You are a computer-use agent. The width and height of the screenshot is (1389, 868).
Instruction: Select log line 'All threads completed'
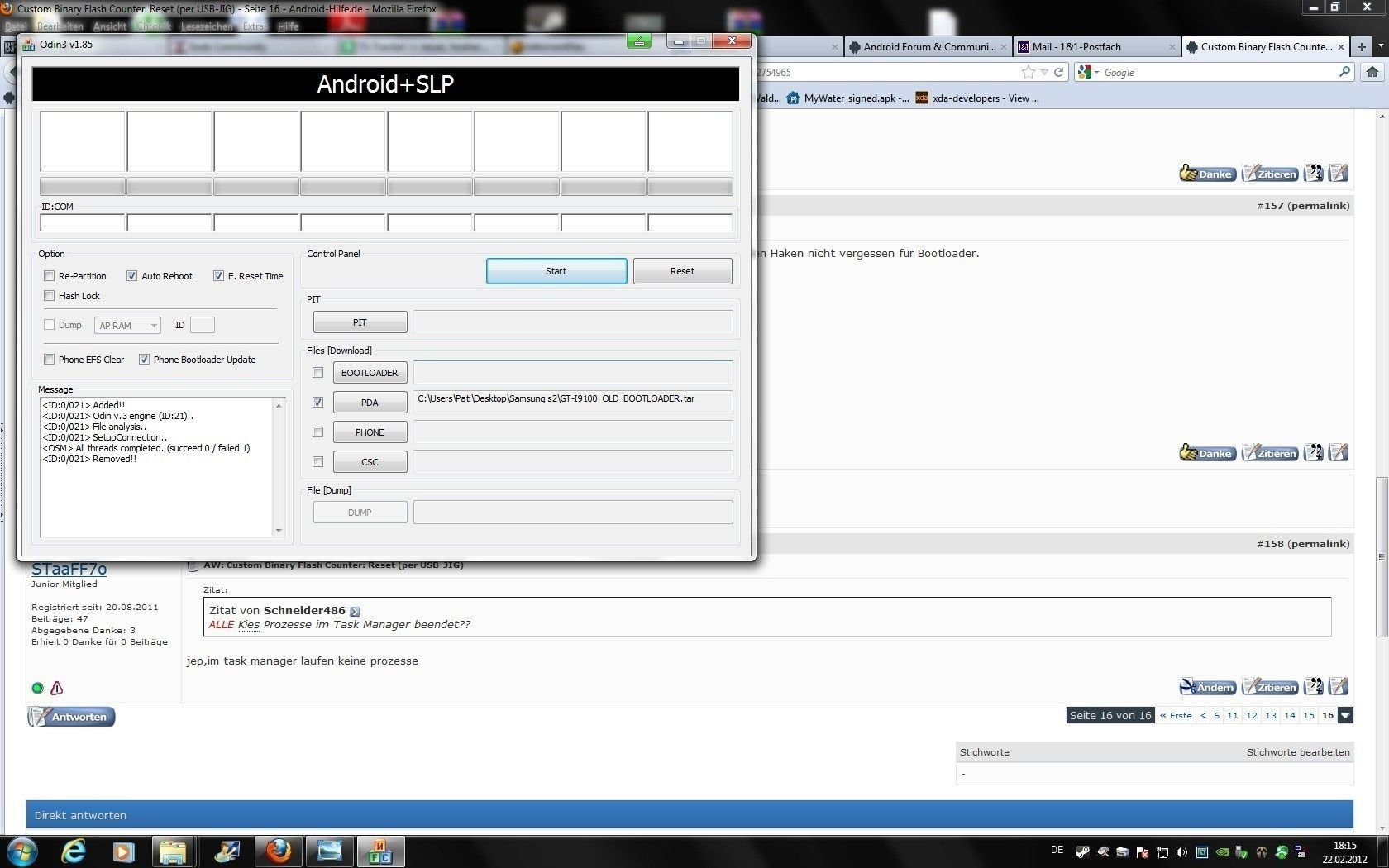[146, 448]
